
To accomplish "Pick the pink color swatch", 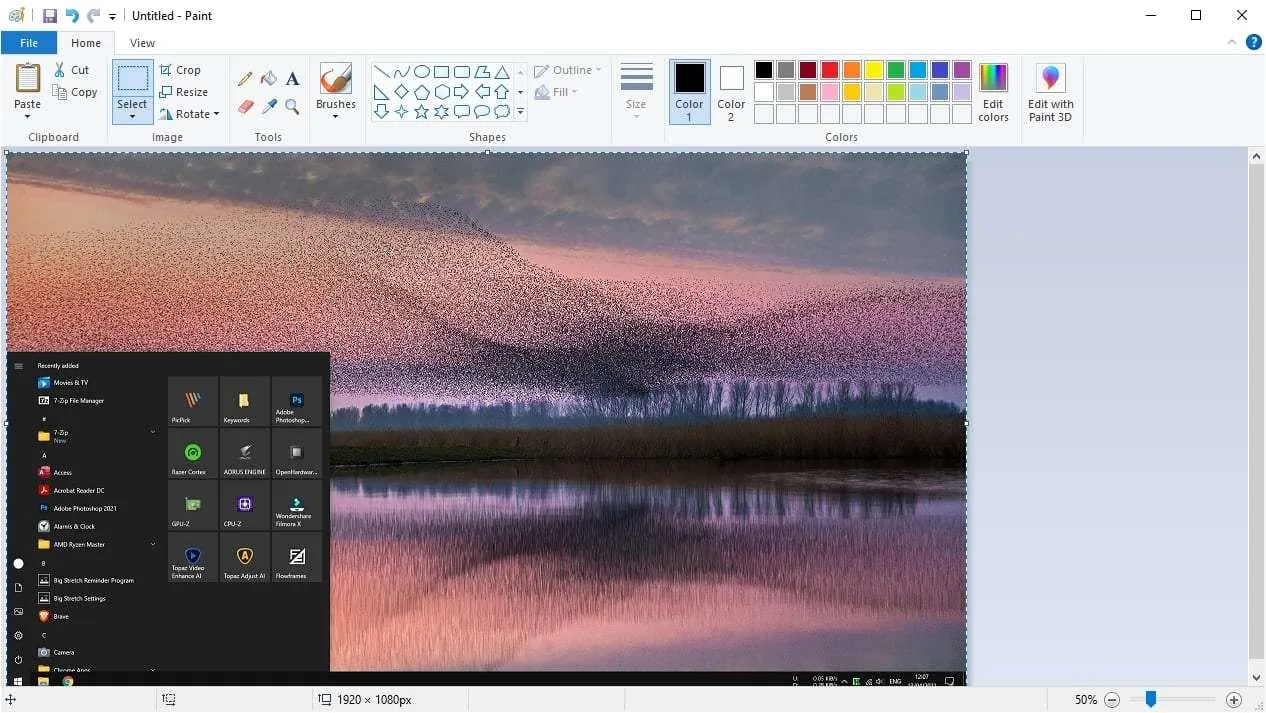I will click(x=829, y=92).
